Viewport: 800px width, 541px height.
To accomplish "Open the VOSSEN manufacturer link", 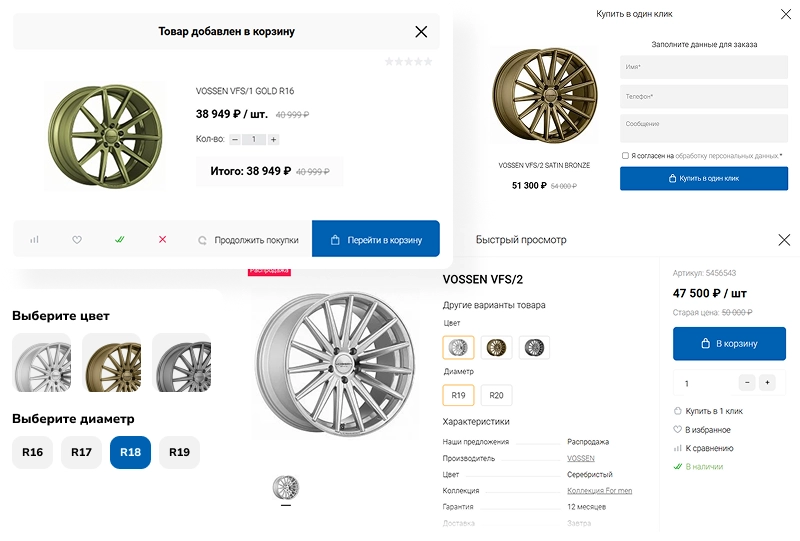I will coord(580,458).
